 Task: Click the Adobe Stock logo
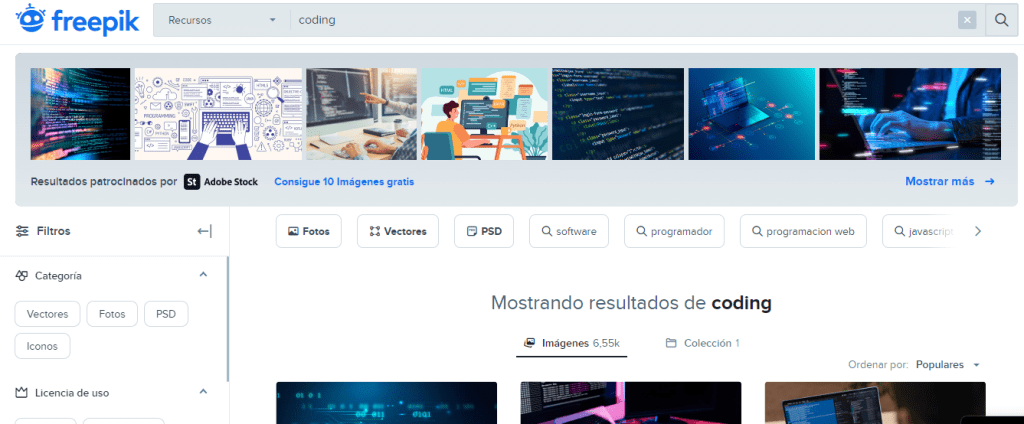click(x=221, y=182)
